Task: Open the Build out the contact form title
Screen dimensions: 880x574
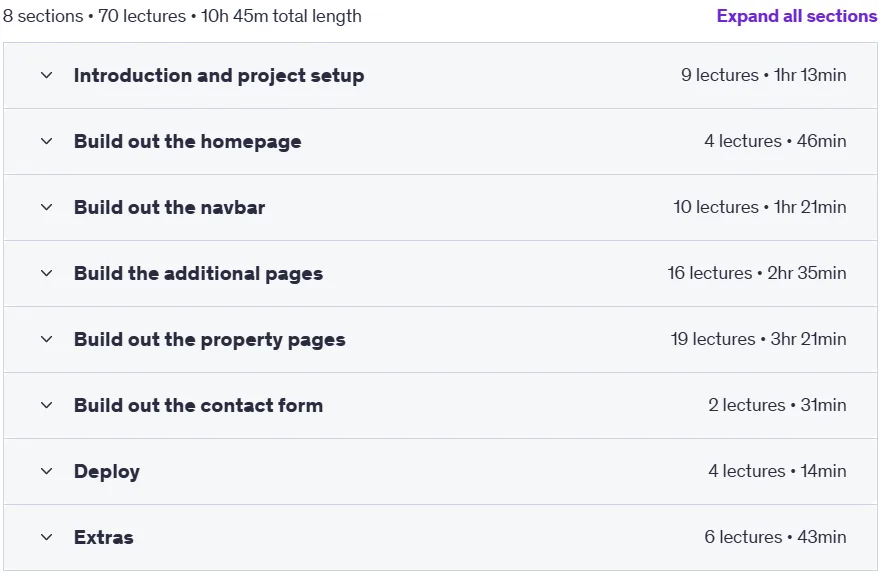Action: click(198, 406)
